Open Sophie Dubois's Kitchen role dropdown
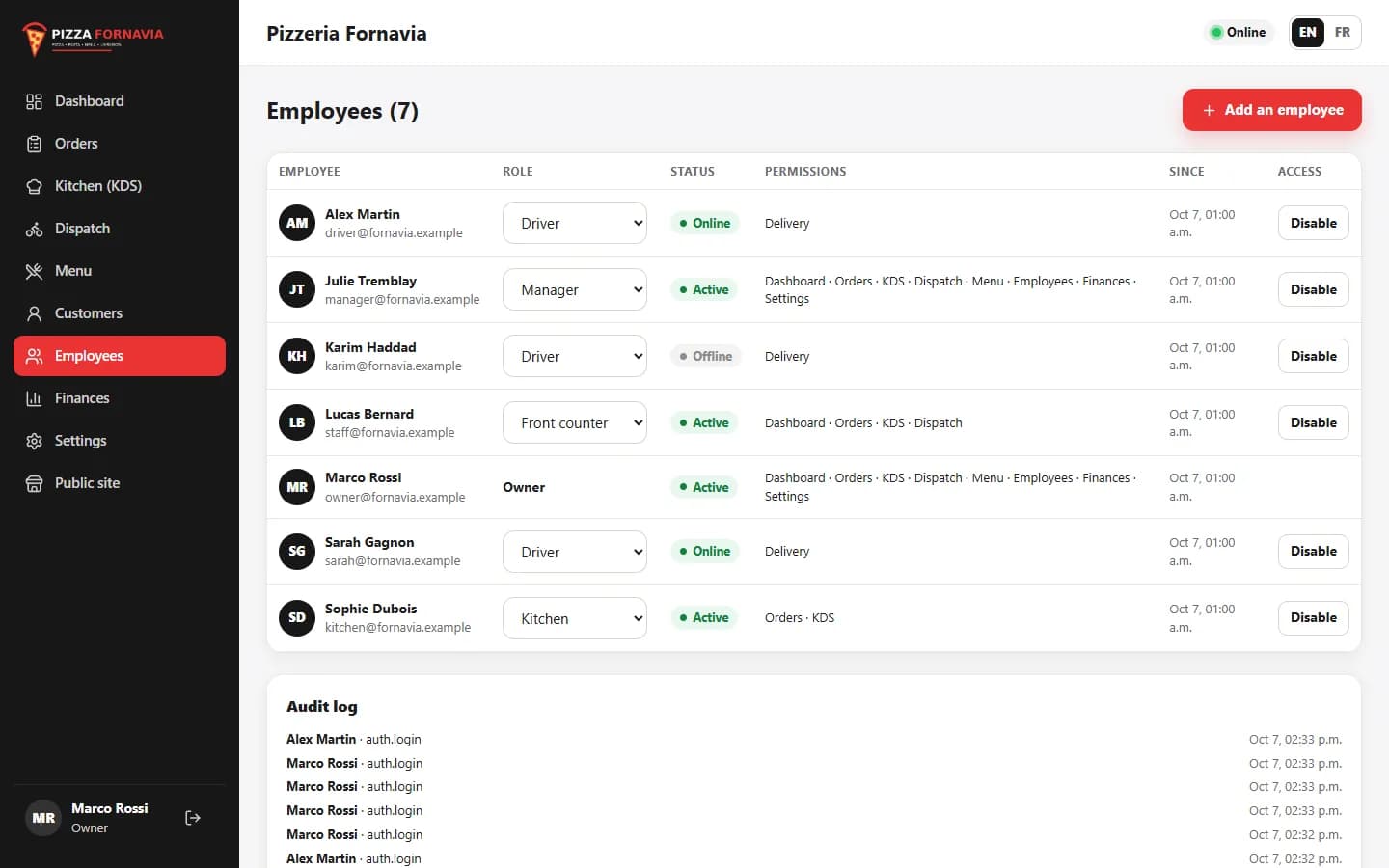Viewport: 1389px width, 868px height. click(x=575, y=618)
